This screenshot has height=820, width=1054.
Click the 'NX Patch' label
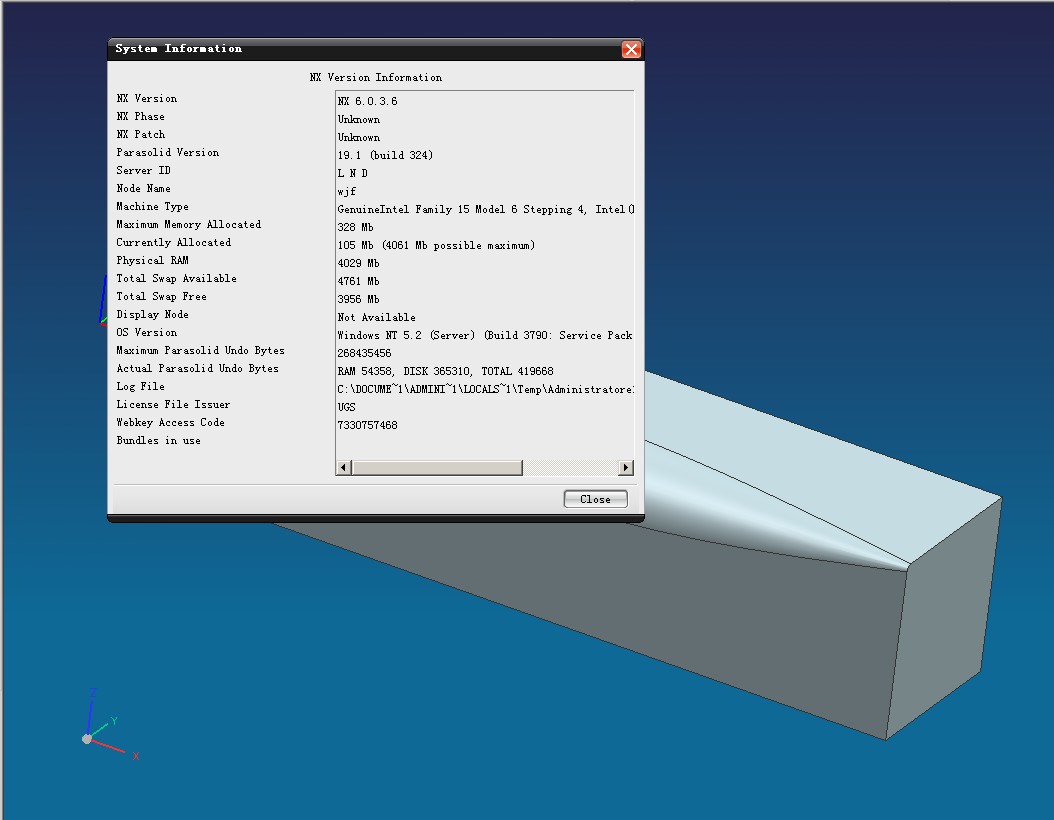(x=140, y=134)
